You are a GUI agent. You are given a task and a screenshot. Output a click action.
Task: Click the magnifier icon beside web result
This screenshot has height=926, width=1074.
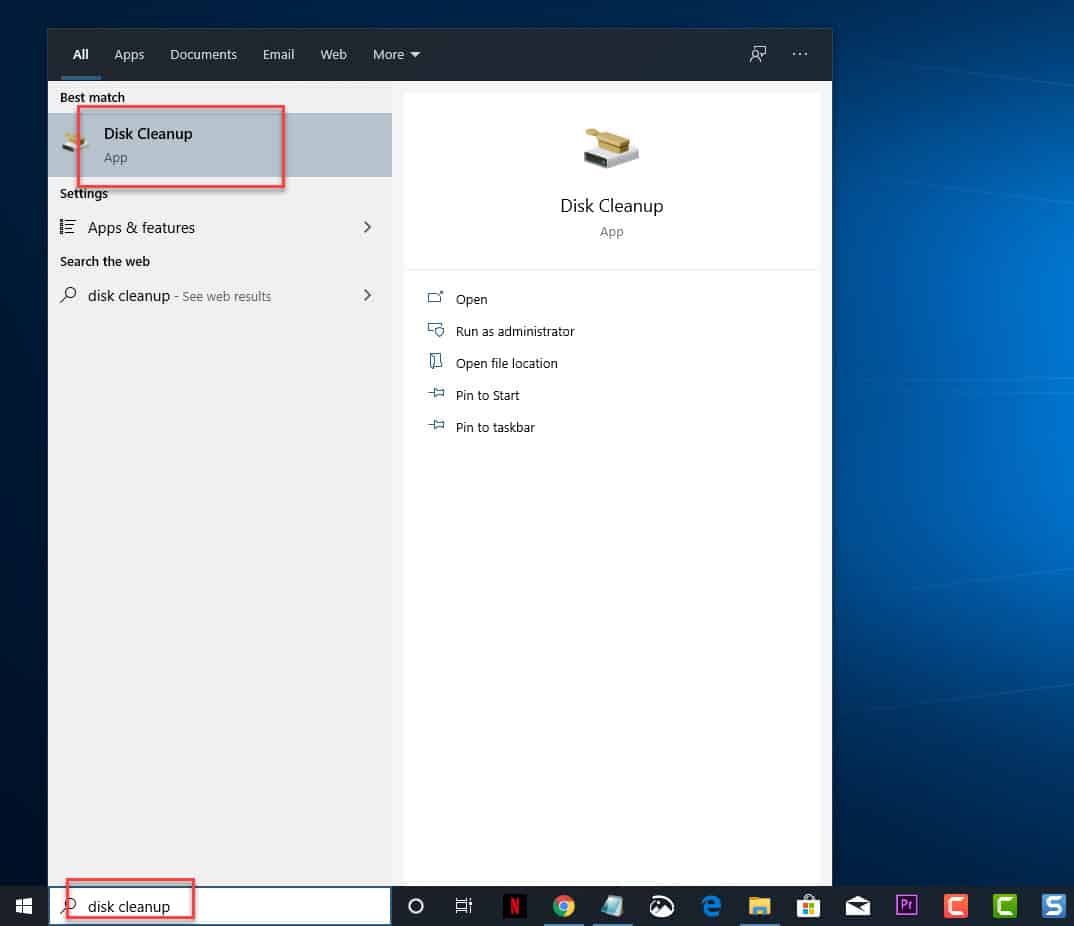pyautogui.click(x=68, y=295)
